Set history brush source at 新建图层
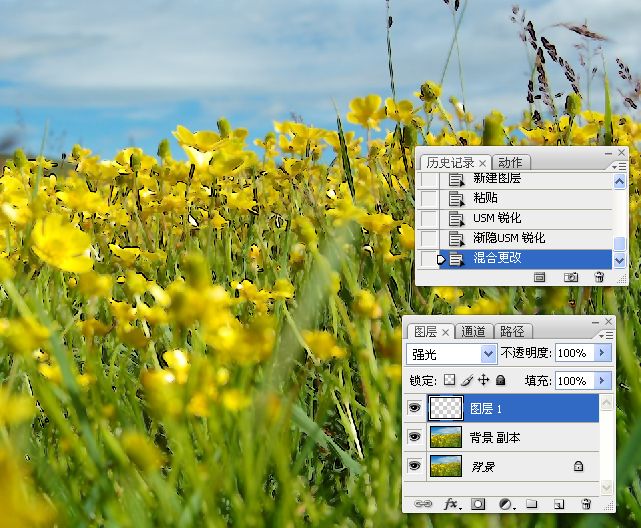The image size is (641, 528). click(428, 179)
